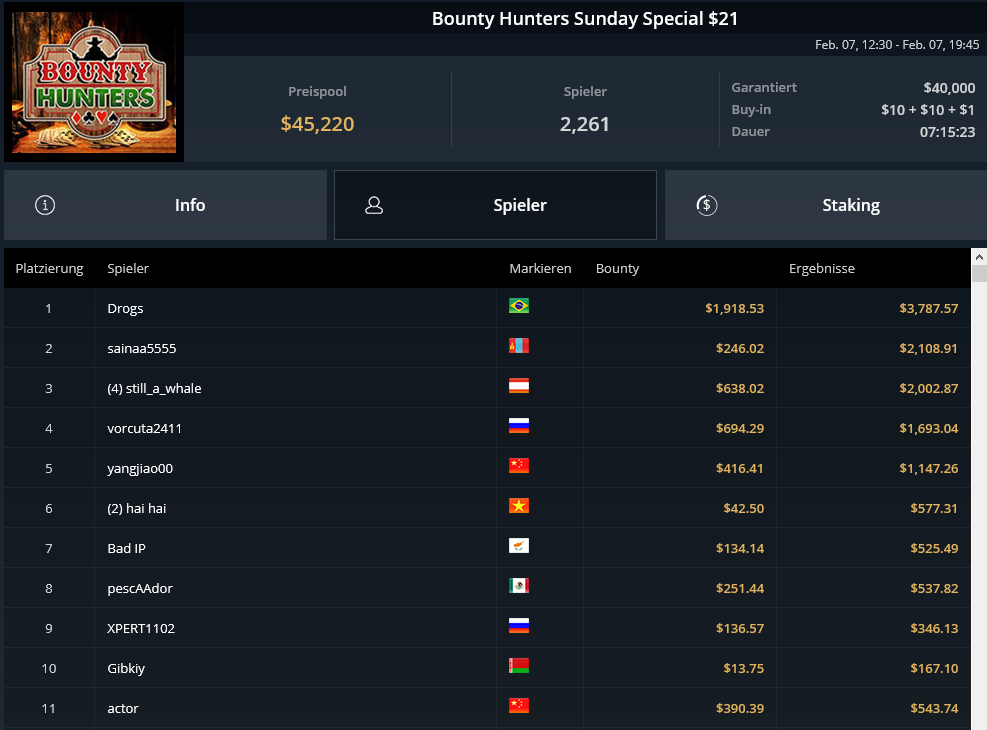This screenshot has width=987, height=730.
Task: Click the tournament date range text
Action: point(897,45)
